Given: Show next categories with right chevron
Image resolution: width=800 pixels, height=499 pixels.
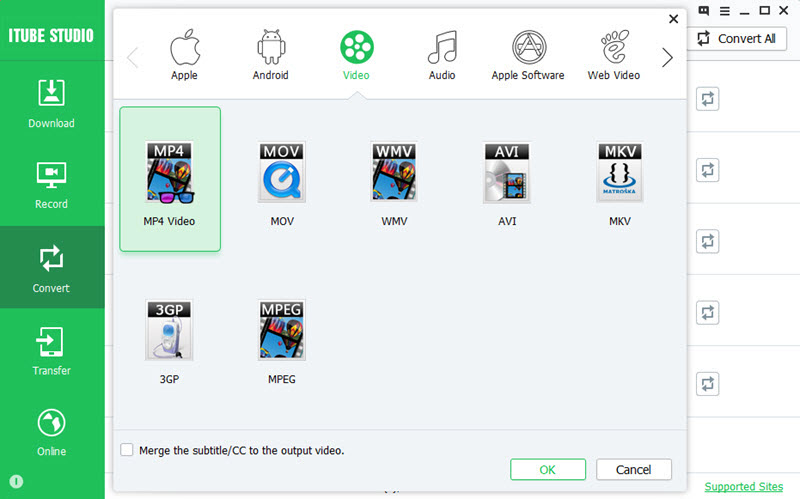Looking at the screenshot, I should pyautogui.click(x=667, y=57).
